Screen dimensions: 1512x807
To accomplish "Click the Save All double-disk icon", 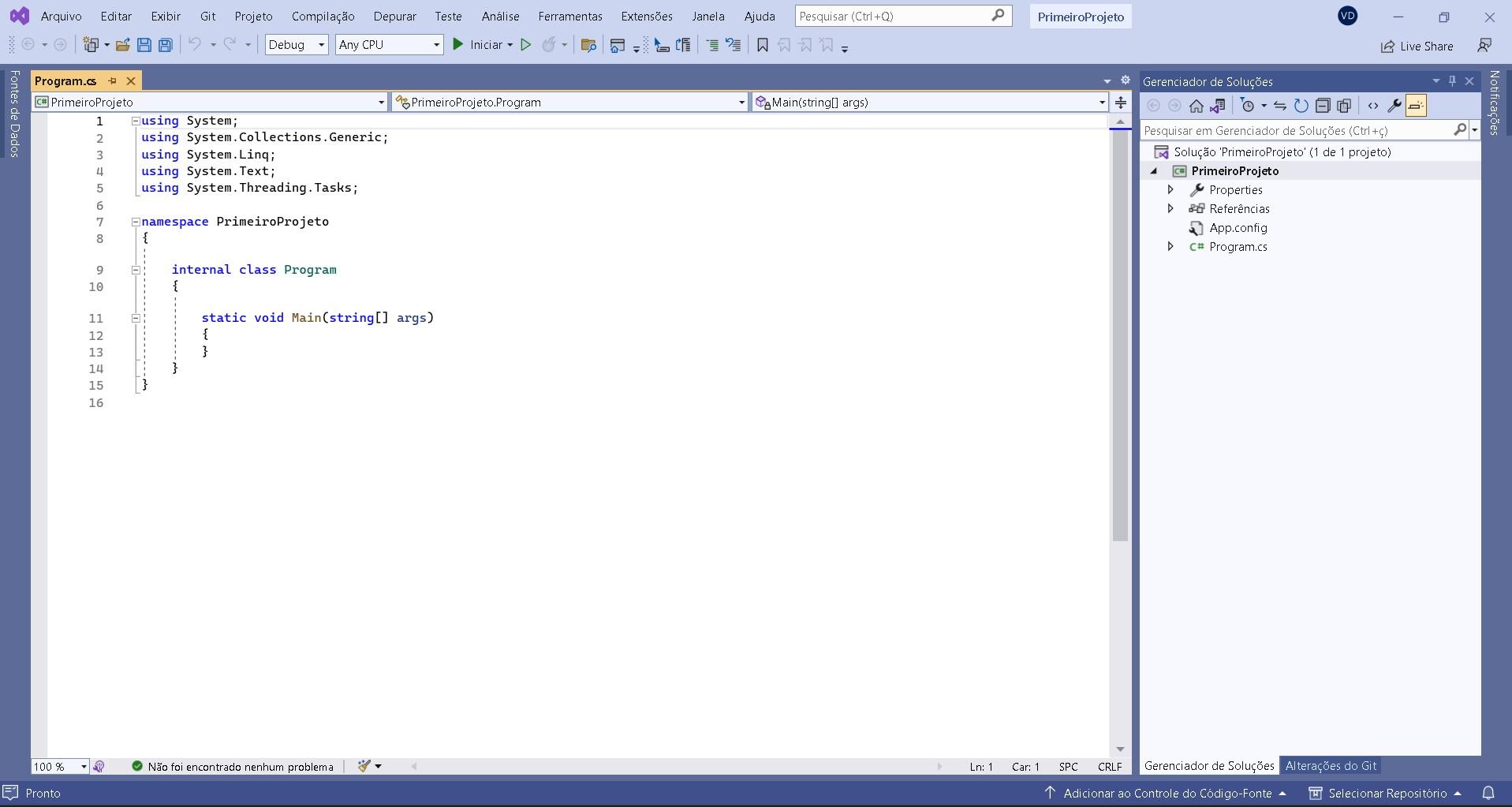I will point(166,45).
